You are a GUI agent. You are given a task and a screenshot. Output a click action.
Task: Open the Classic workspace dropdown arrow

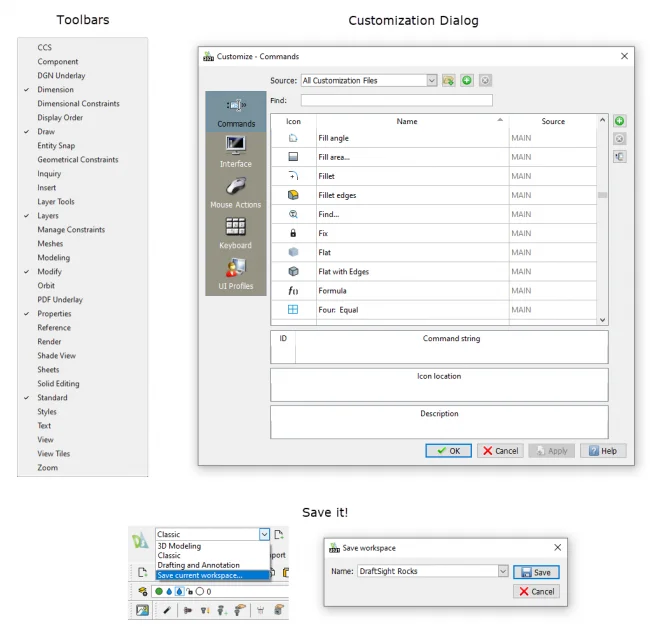click(x=263, y=535)
